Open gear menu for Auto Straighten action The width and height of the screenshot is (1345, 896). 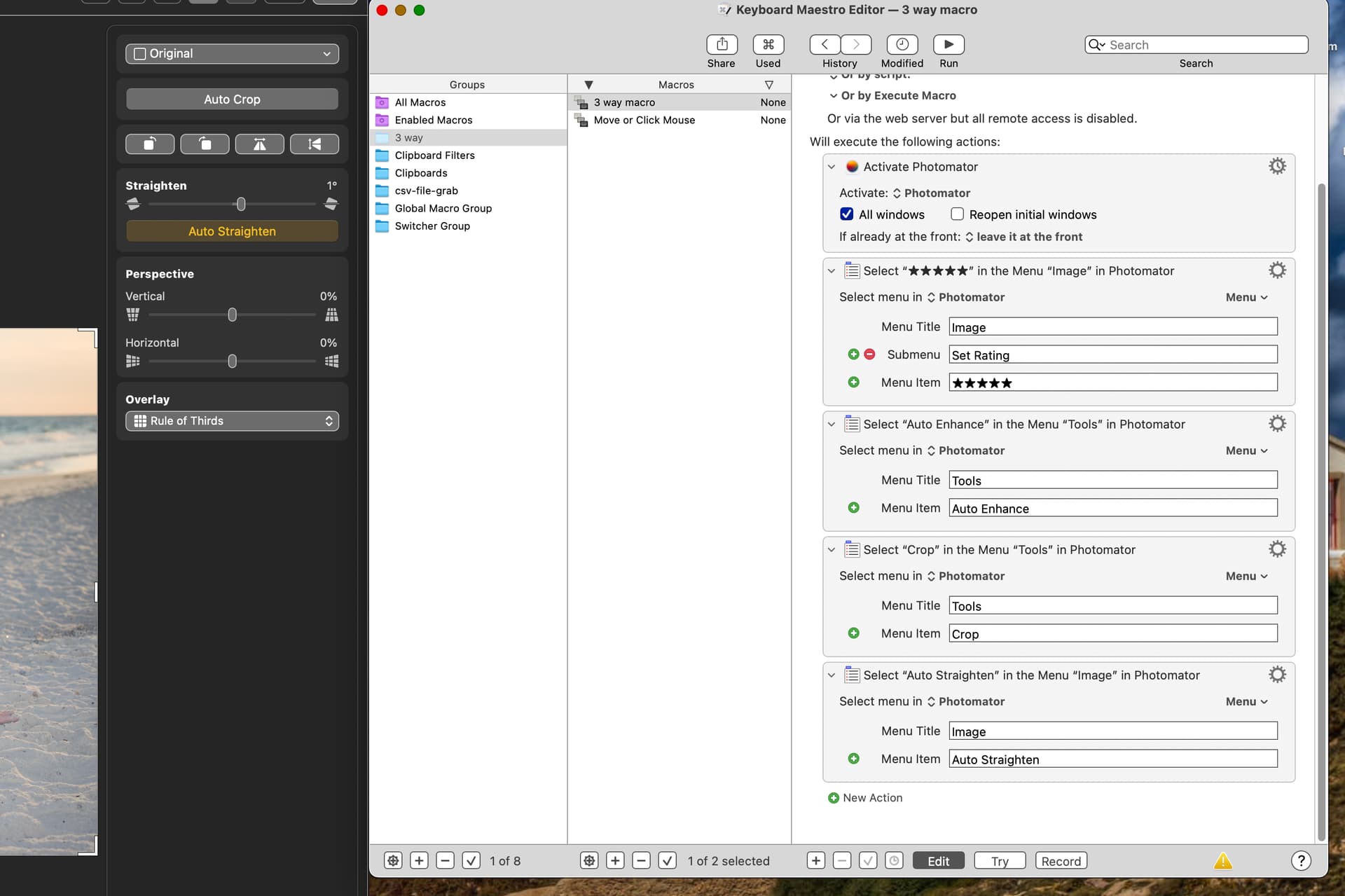click(1277, 675)
